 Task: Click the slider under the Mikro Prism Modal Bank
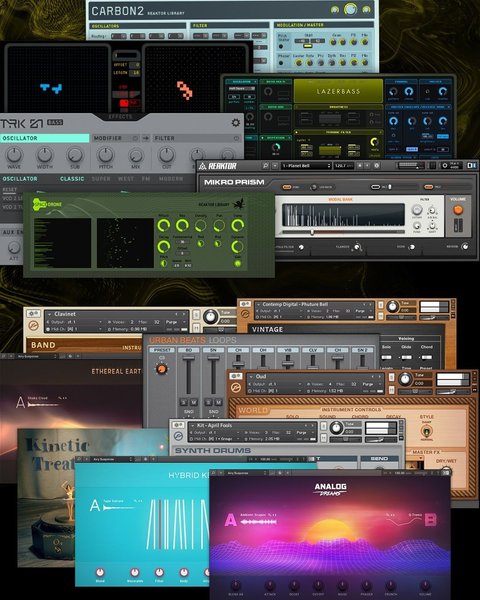coord(343,232)
